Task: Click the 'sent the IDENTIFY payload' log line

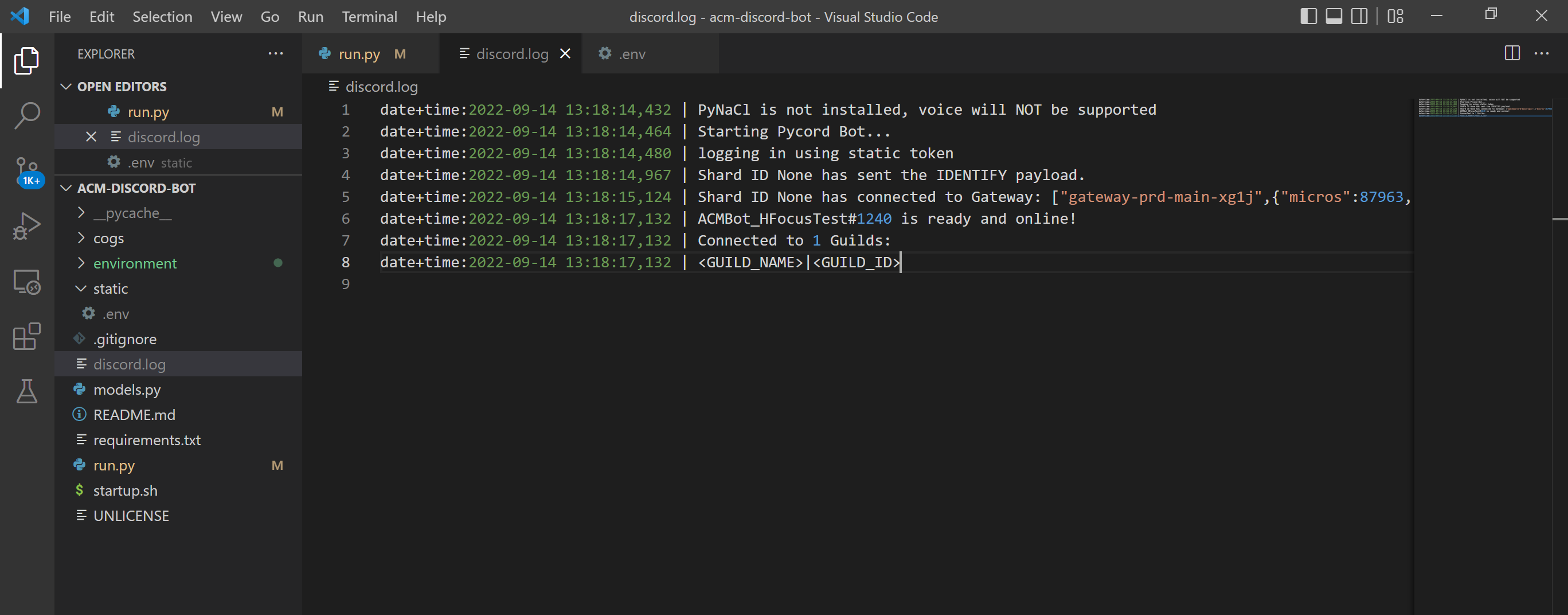Action: (891, 175)
